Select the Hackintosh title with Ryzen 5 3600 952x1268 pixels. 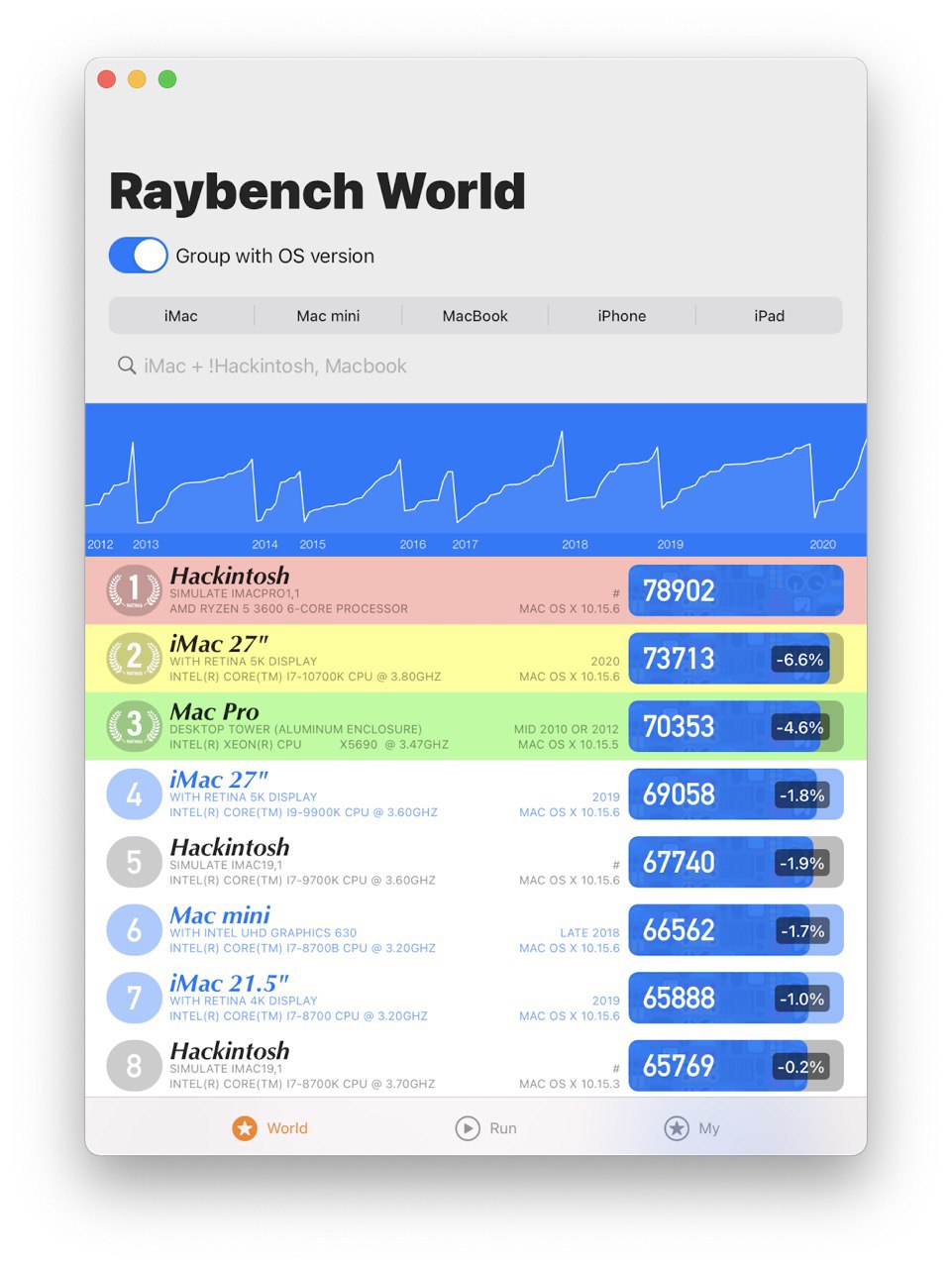coord(230,576)
